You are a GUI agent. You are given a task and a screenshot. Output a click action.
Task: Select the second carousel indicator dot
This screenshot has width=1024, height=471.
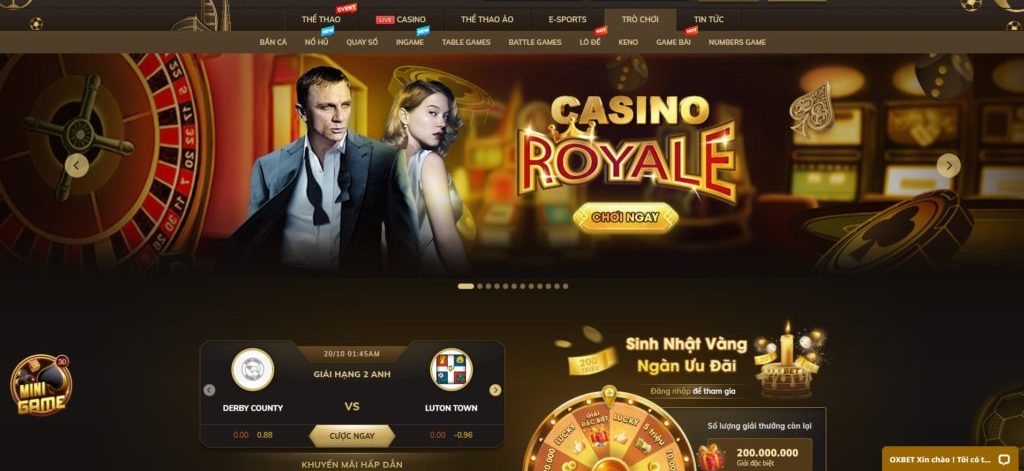(x=480, y=286)
